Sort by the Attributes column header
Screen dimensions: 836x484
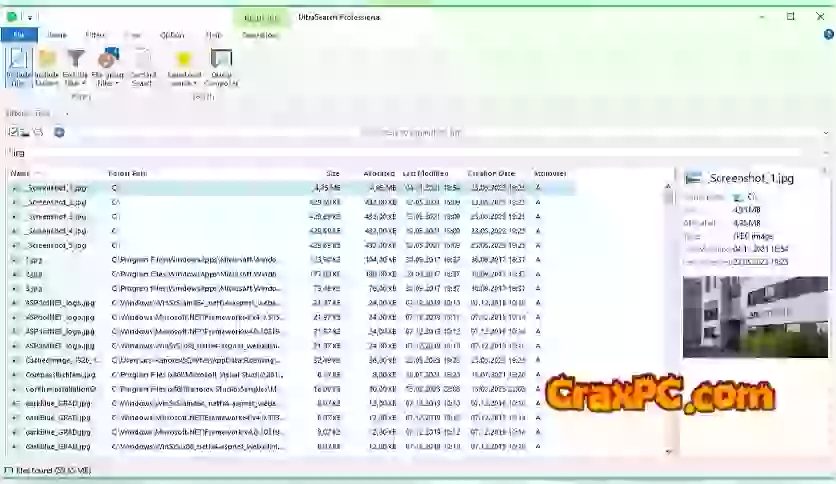550,173
